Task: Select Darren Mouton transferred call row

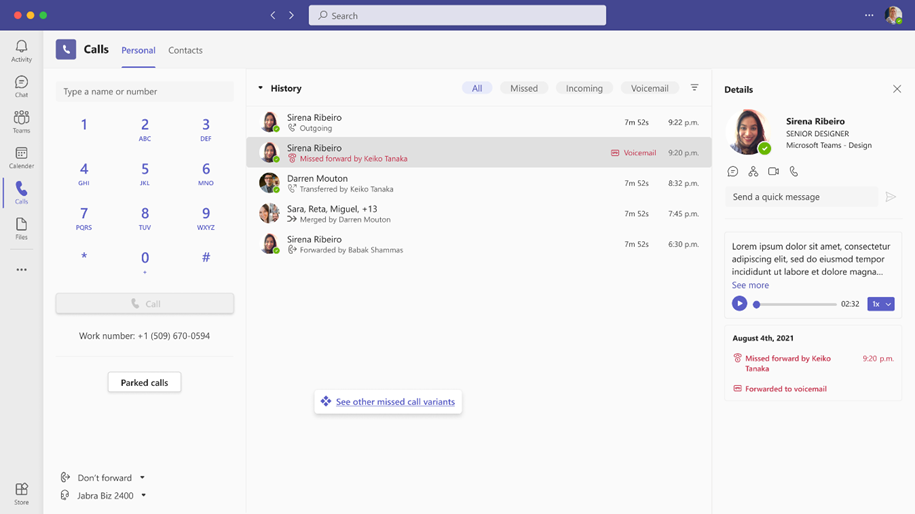Action: coord(479,183)
